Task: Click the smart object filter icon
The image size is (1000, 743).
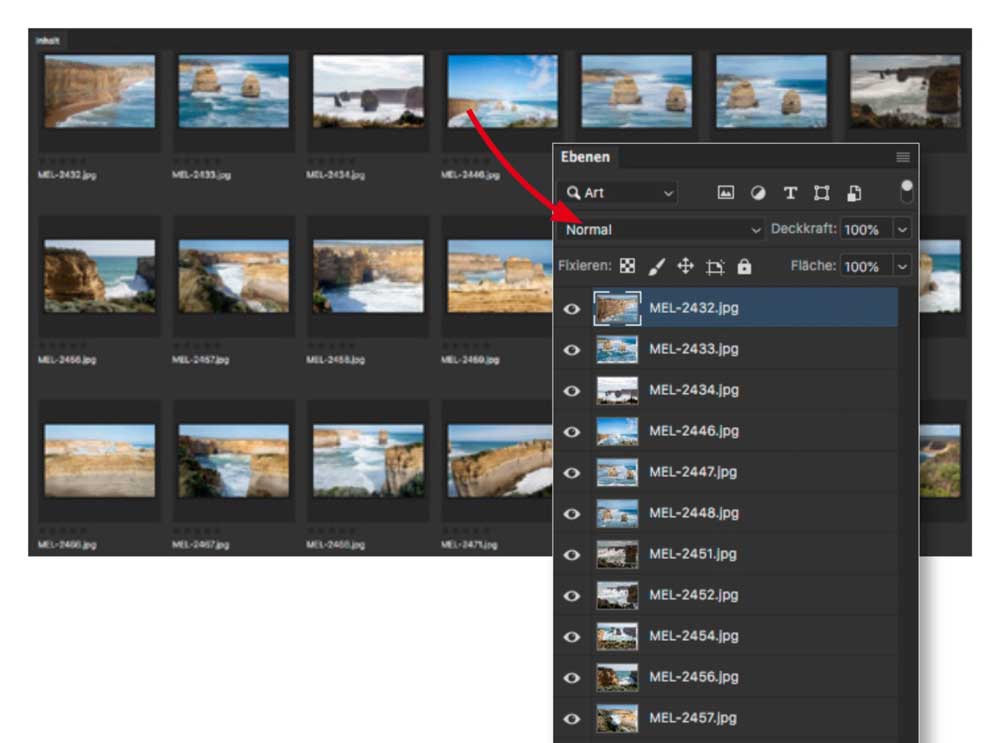Action: coord(855,193)
